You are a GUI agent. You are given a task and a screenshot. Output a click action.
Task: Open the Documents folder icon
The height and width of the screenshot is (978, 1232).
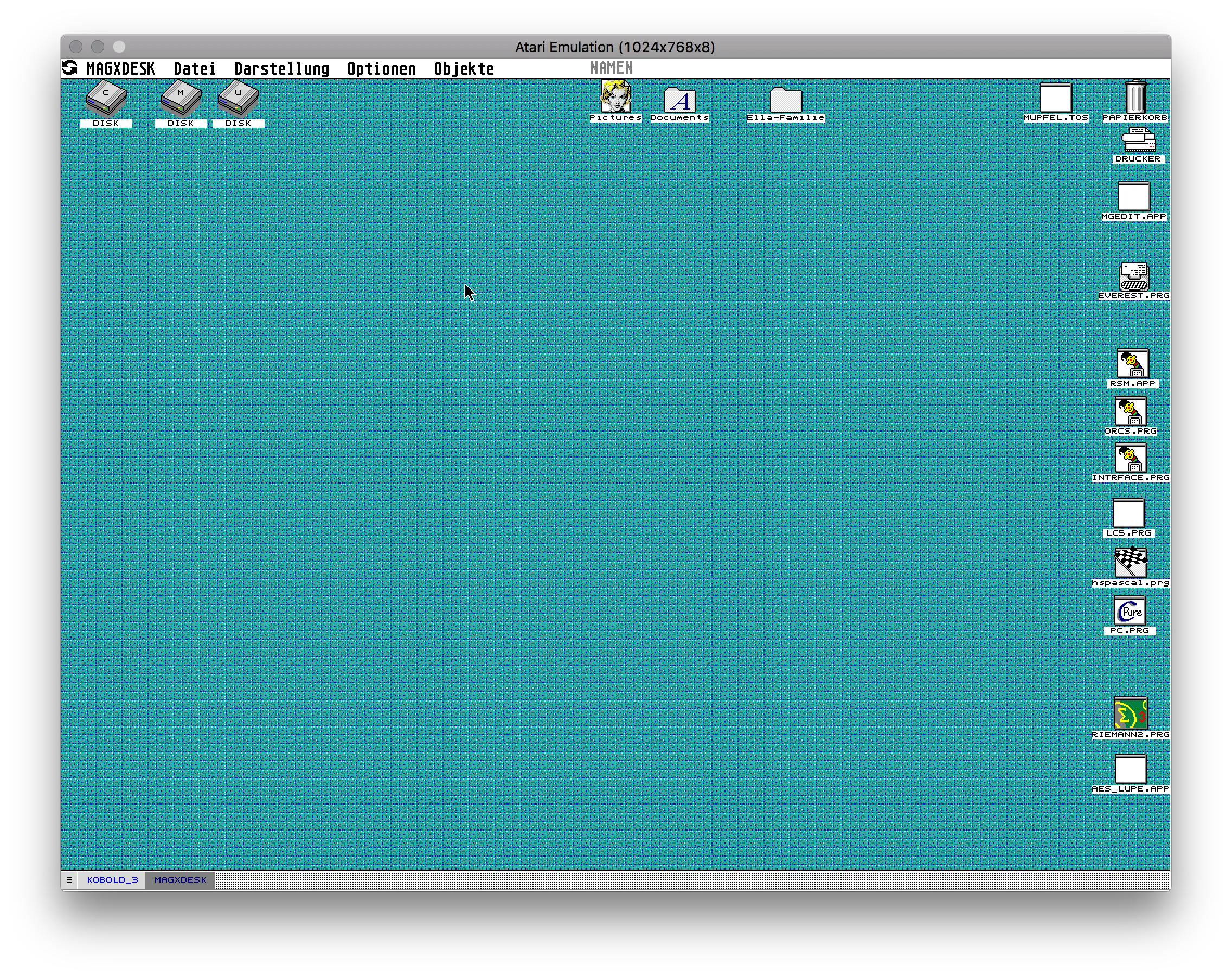pos(679,100)
